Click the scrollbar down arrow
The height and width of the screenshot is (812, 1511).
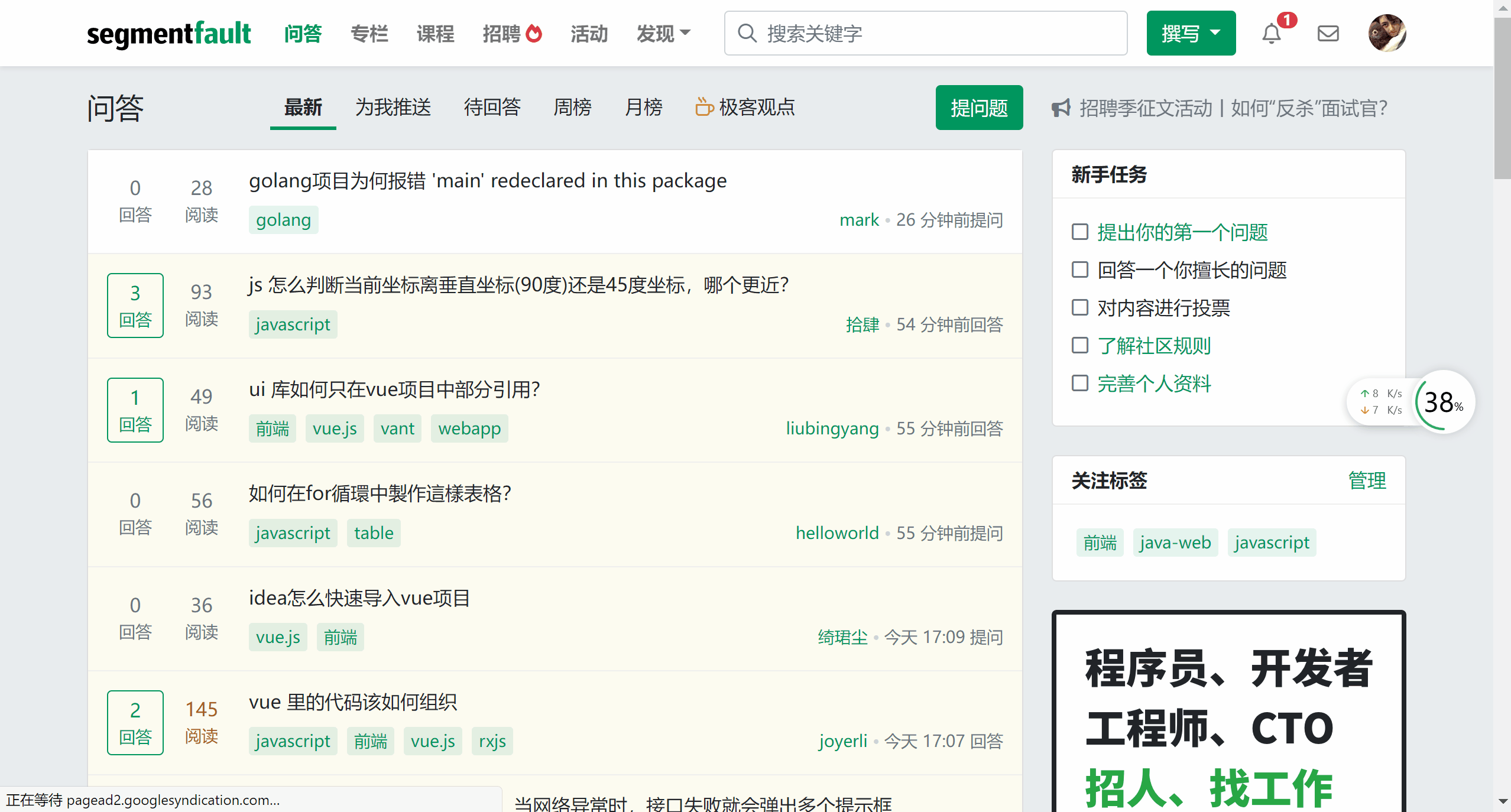1502,801
